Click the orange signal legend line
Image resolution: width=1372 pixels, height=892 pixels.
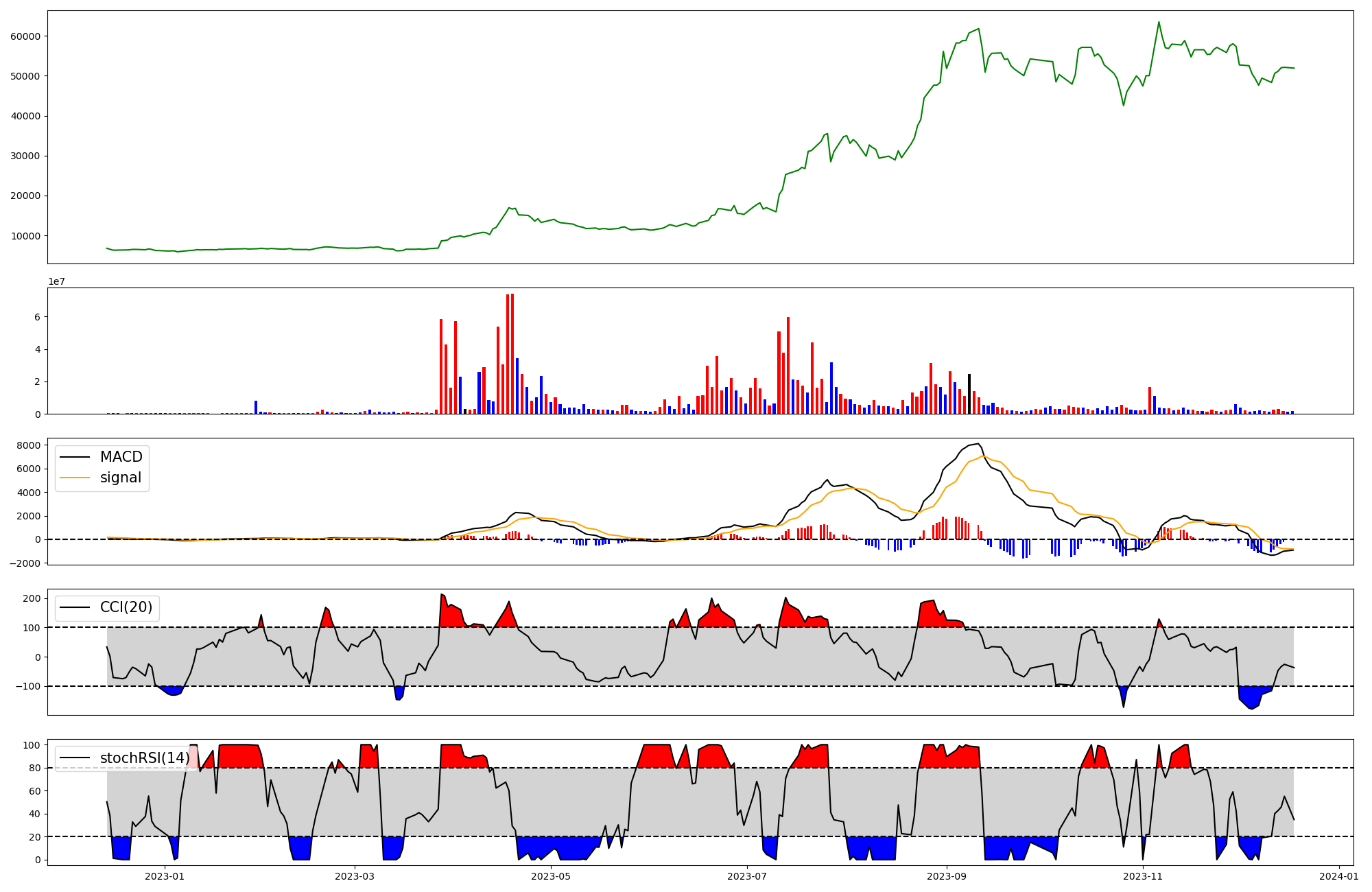(x=75, y=478)
